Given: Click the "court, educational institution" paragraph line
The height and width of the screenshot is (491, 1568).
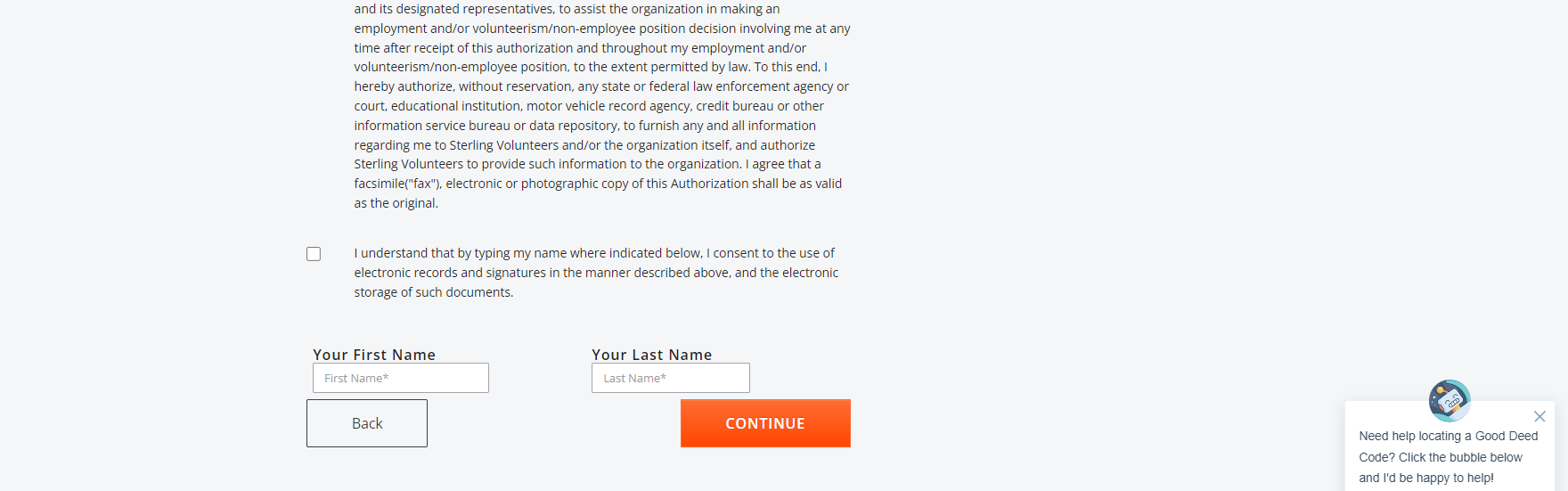Looking at the screenshot, I should coord(589,106).
